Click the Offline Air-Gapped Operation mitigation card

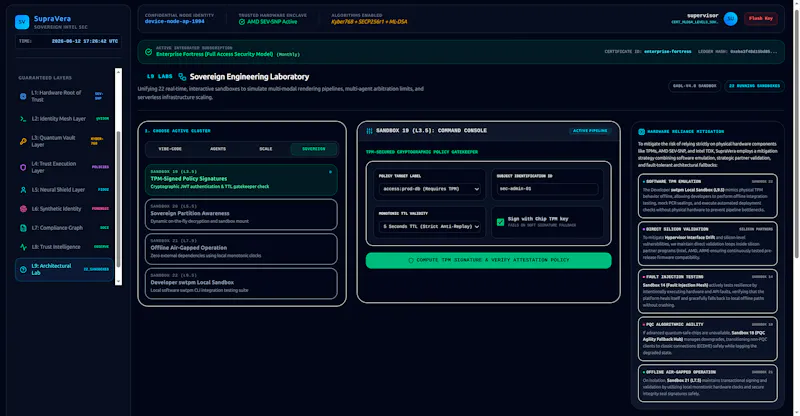point(708,383)
